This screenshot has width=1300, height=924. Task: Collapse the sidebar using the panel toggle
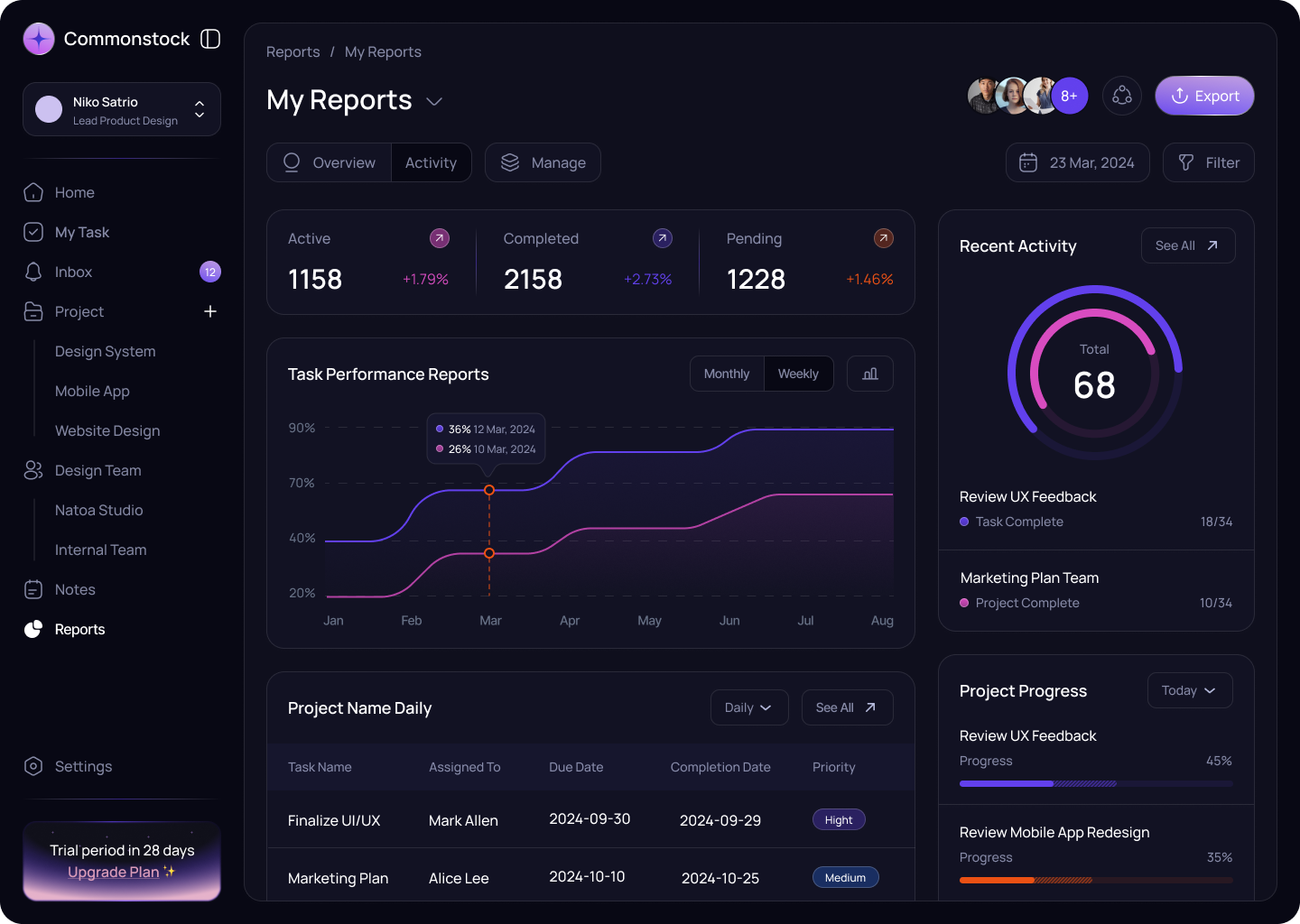point(209,39)
